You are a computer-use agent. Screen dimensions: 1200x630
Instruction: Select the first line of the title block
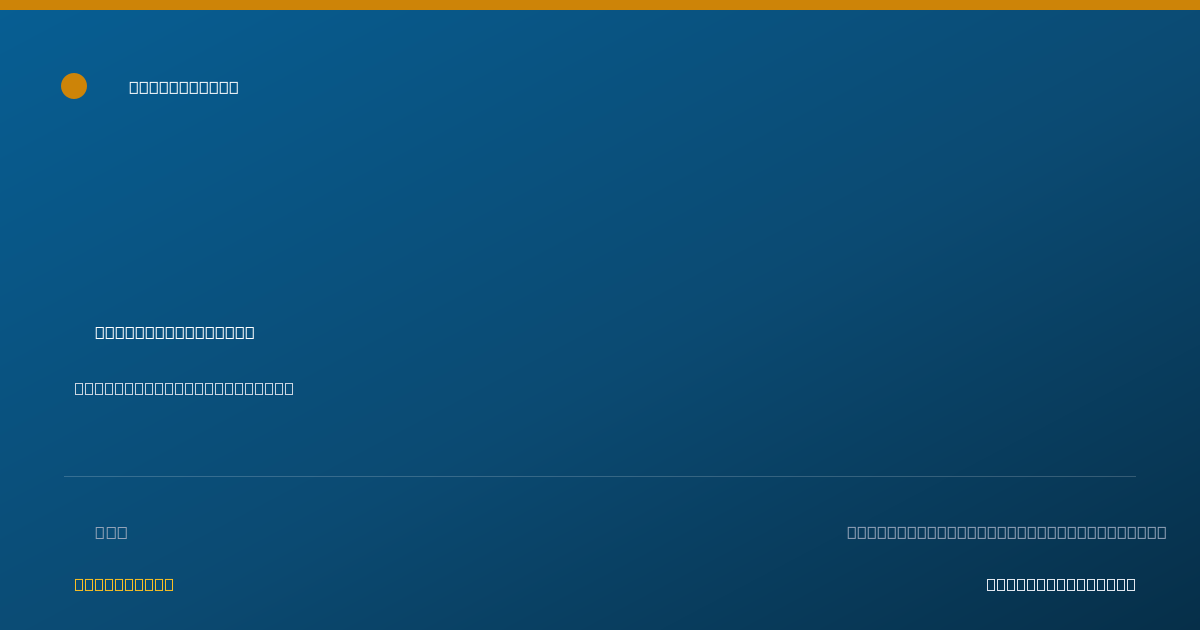(175, 332)
